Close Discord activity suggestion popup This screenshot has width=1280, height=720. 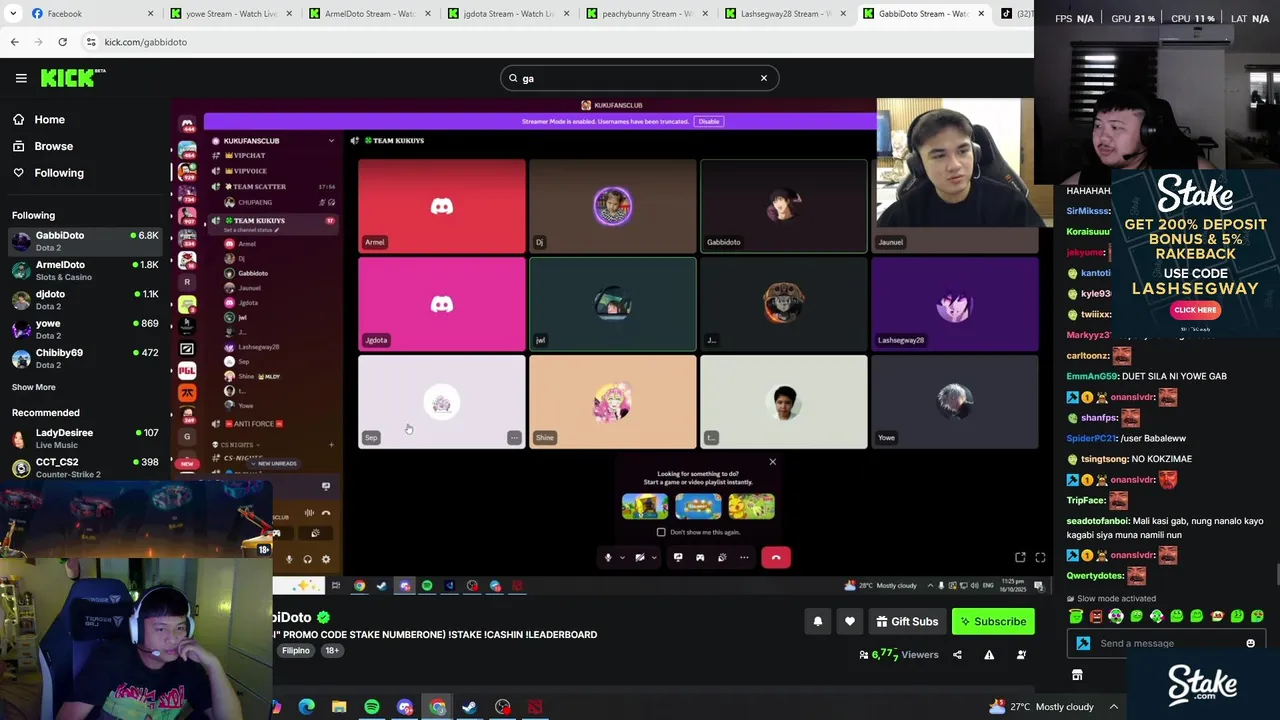772,462
